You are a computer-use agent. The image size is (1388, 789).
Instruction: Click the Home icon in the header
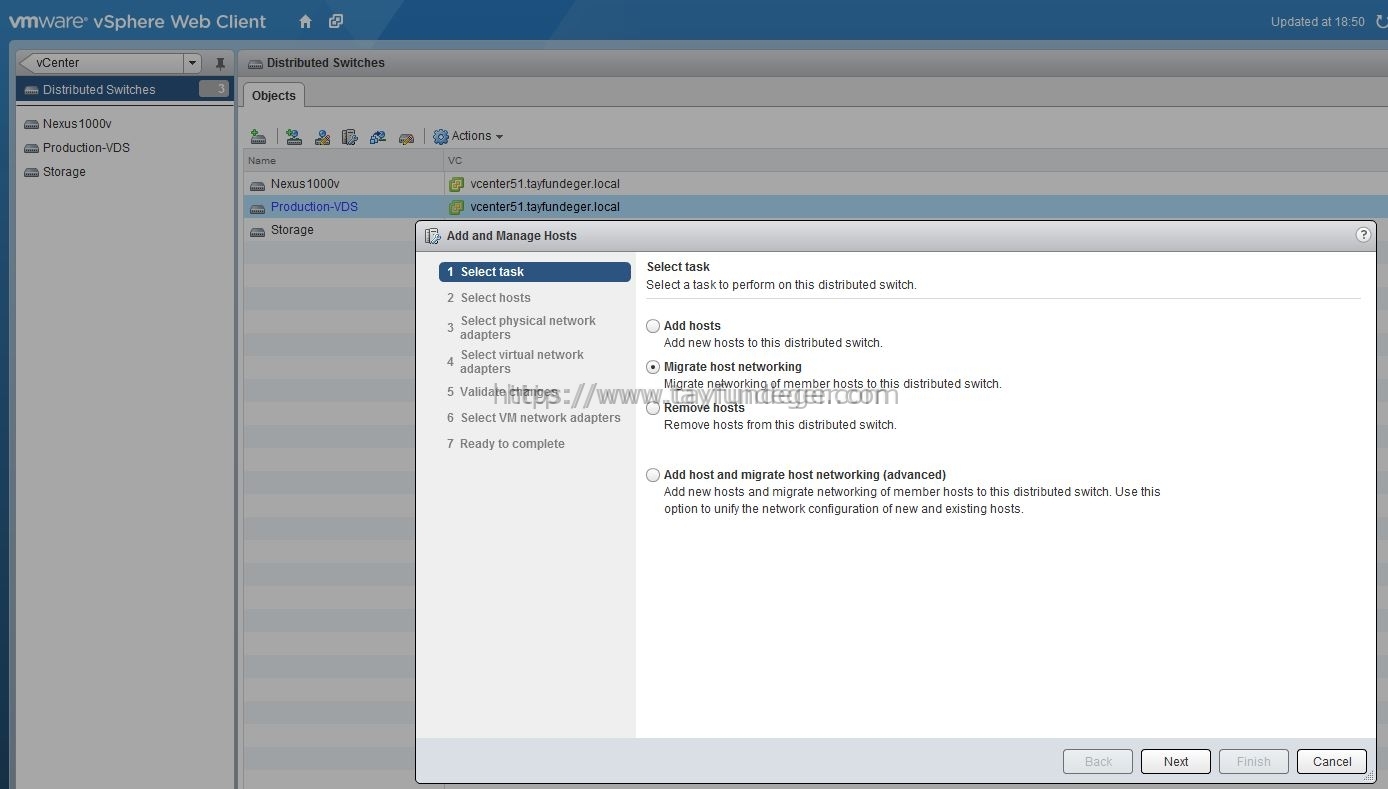click(x=306, y=21)
